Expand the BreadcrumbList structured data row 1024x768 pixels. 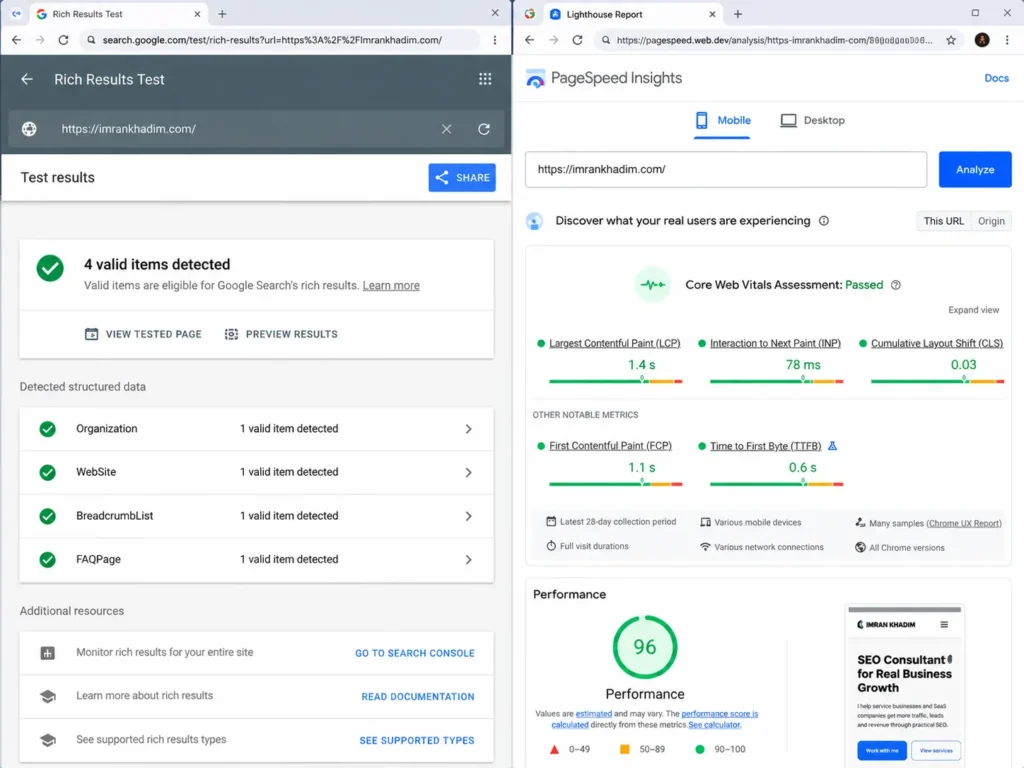pyautogui.click(x=257, y=516)
